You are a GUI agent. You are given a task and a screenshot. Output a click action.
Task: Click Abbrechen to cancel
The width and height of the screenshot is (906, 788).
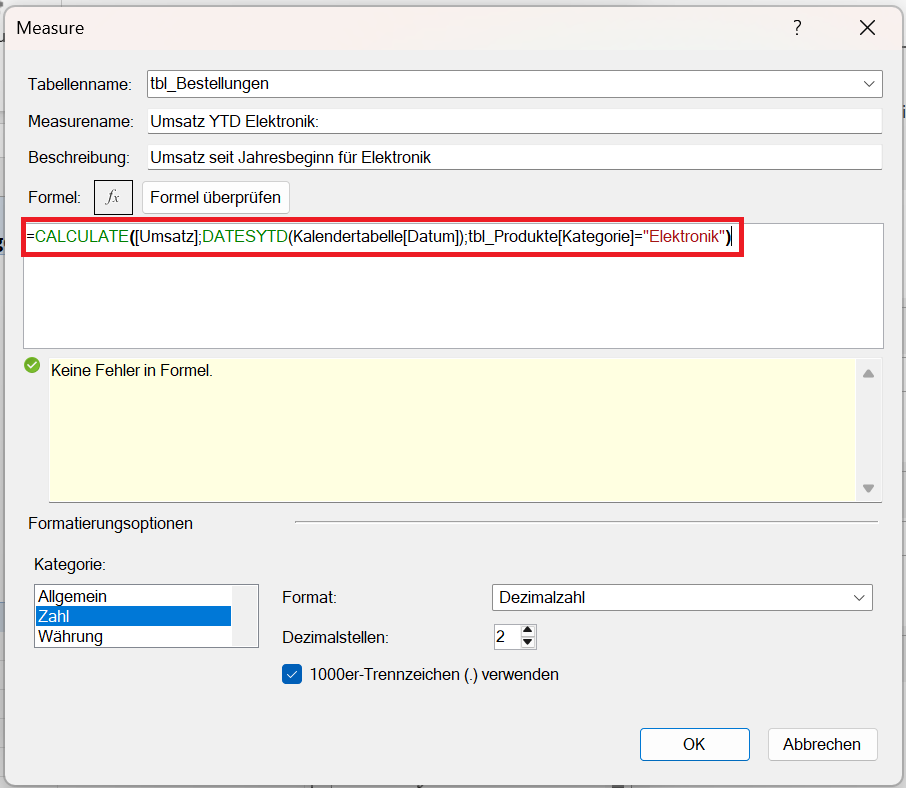pos(822,744)
